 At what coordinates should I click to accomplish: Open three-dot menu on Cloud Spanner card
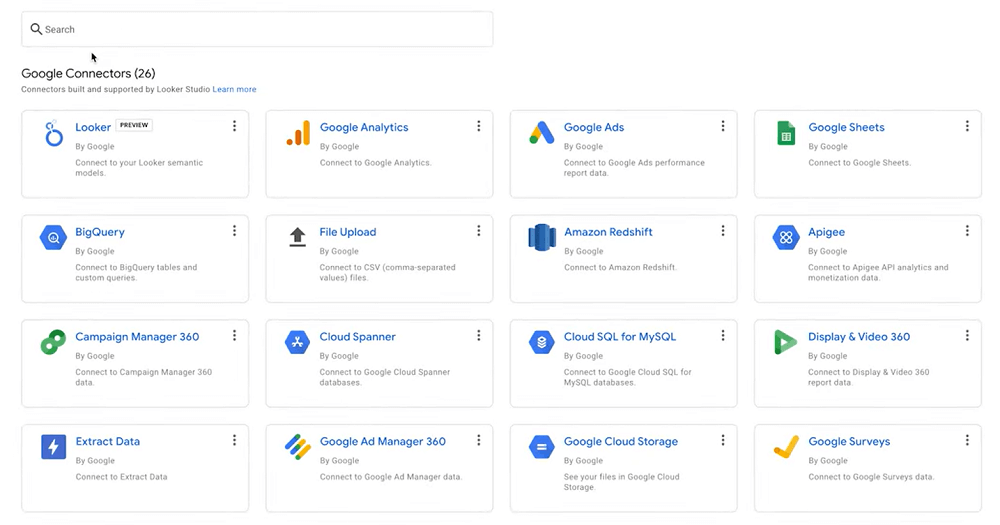(x=478, y=336)
